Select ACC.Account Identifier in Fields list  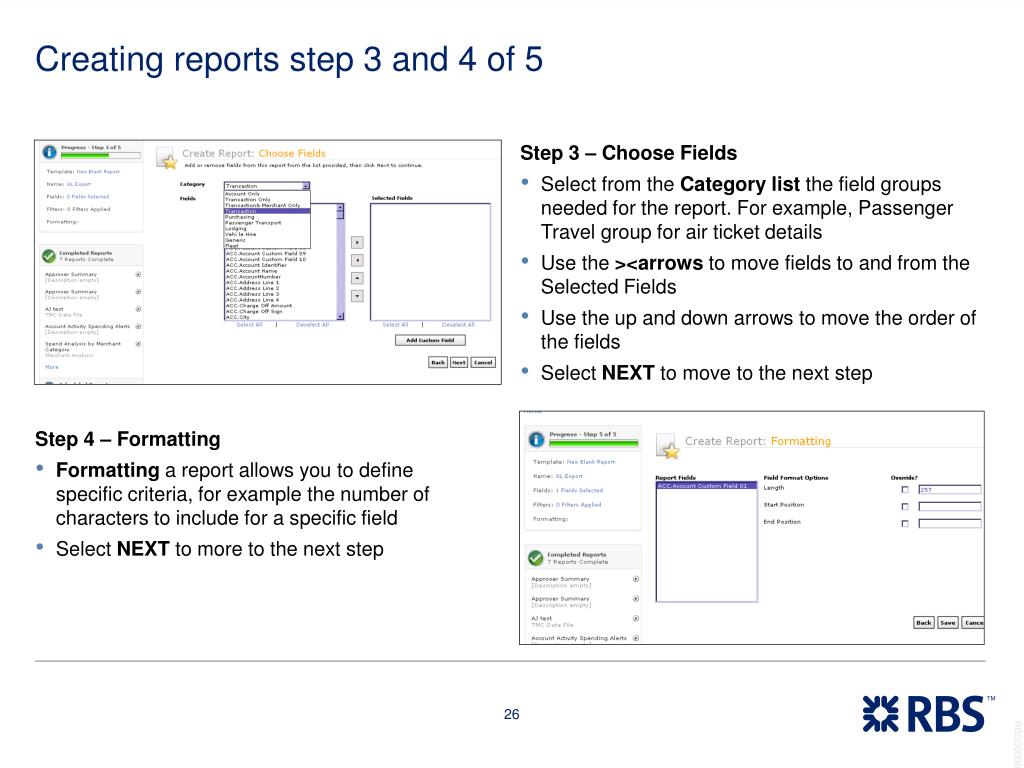tap(256, 265)
